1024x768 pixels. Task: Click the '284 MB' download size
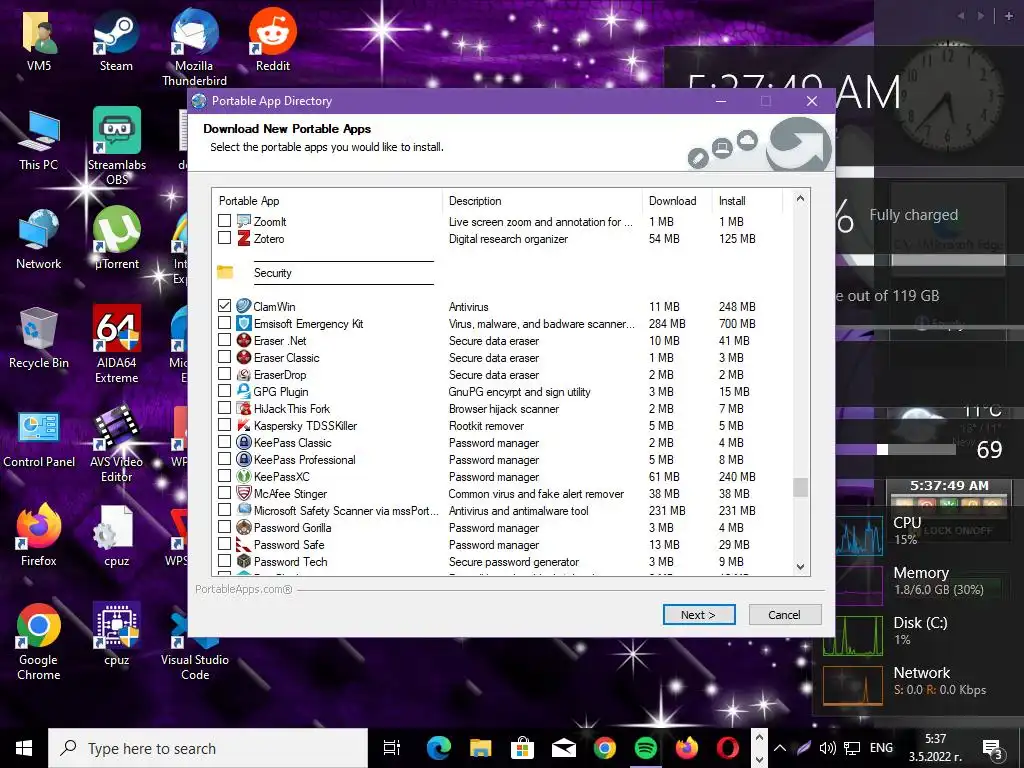tap(667, 324)
